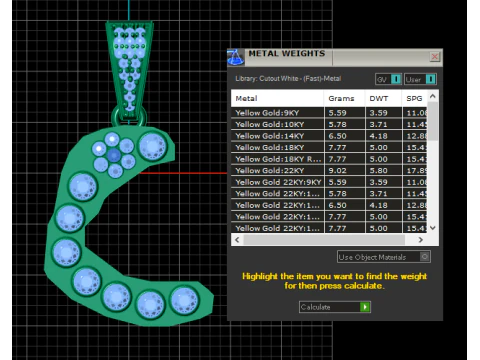
Task: Click the 6.50 grams in 14KY row
Action: click(x=337, y=136)
